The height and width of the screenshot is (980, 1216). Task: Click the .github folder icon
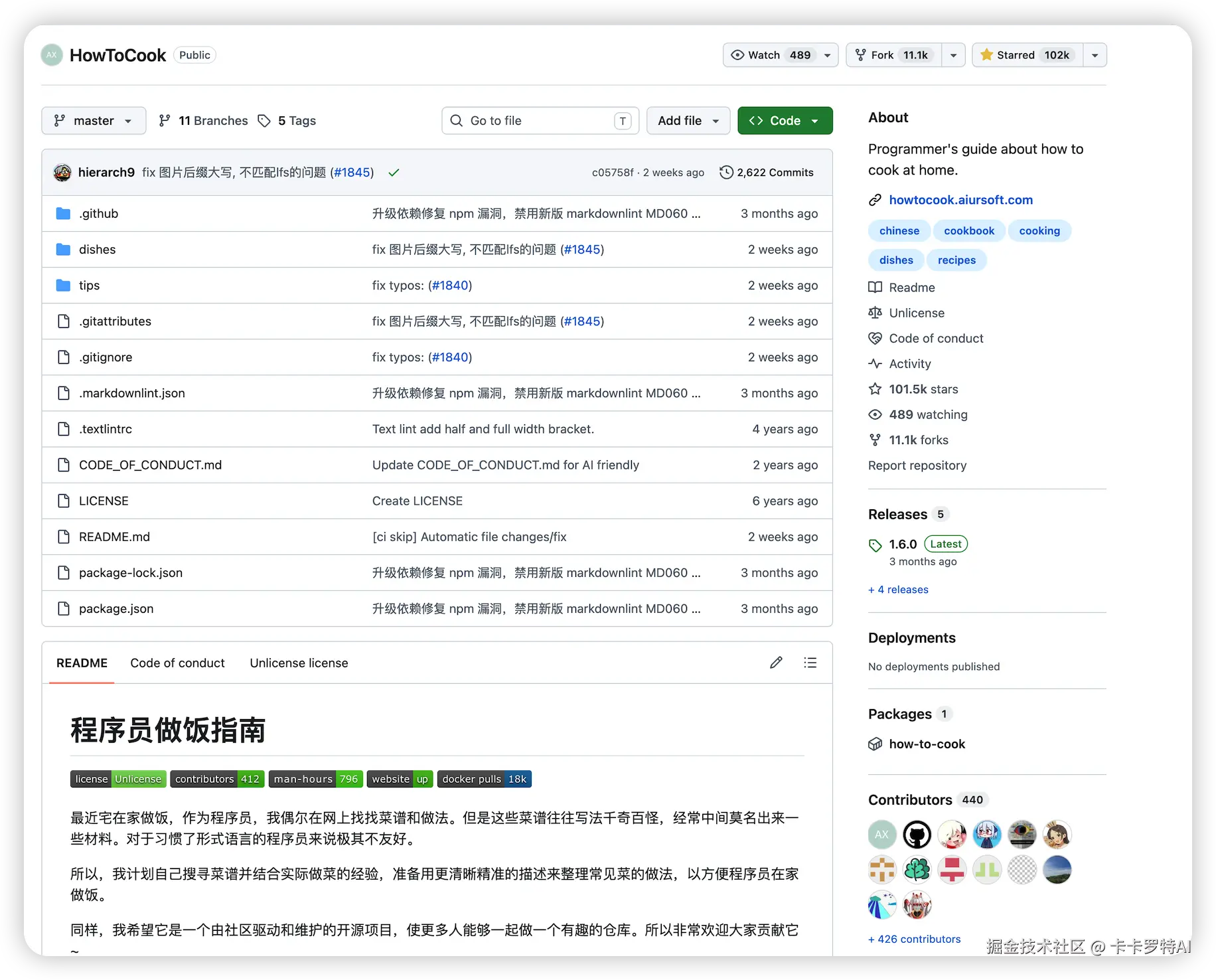(63, 214)
